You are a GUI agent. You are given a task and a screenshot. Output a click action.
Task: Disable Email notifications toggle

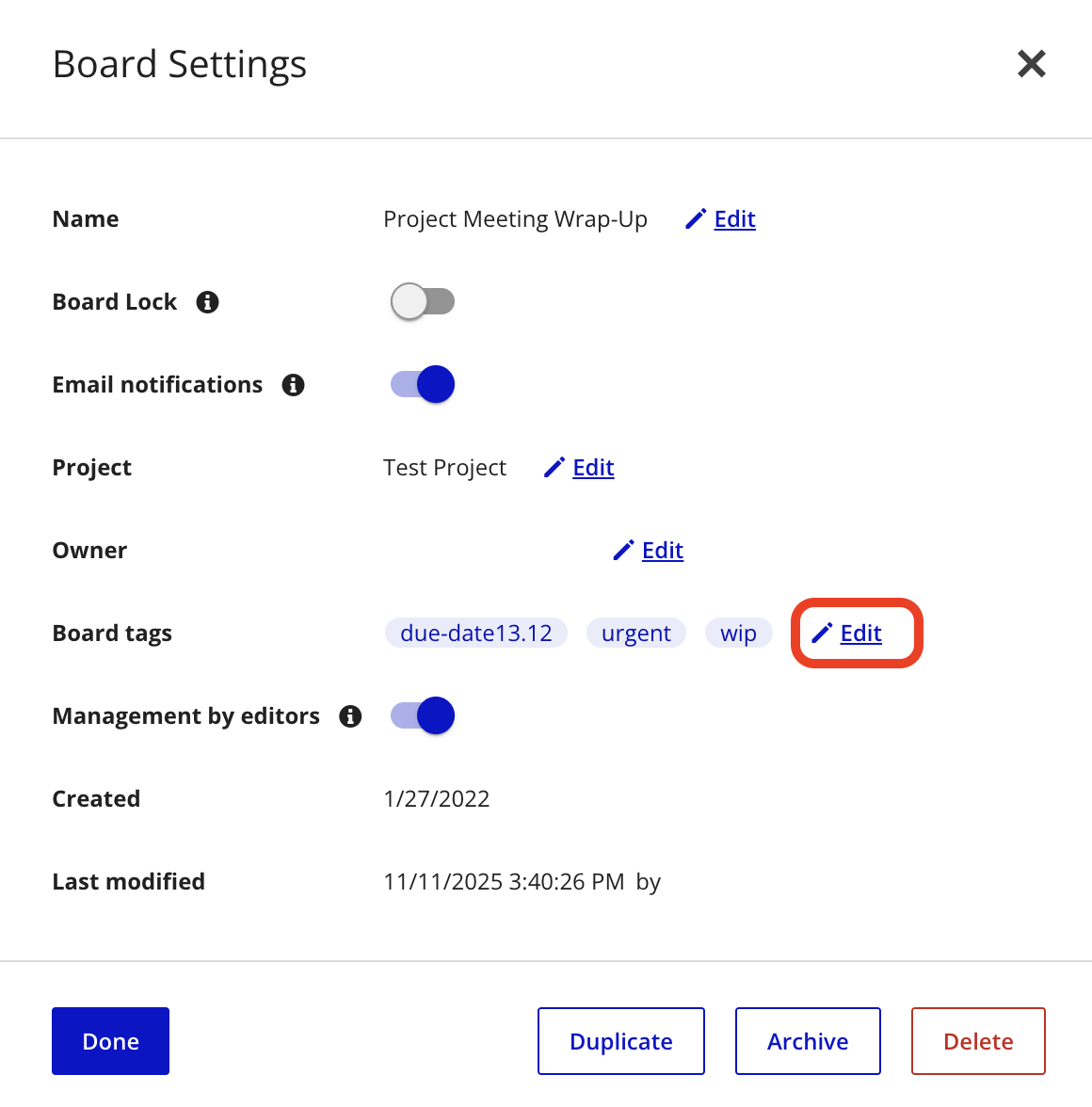click(423, 385)
